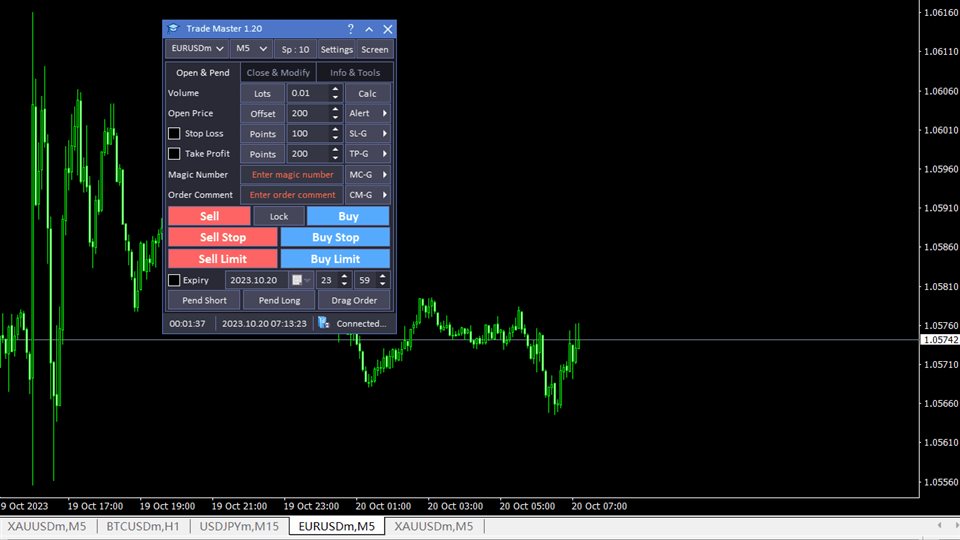Viewport: 960px width, 540px height.
Task: Click the Offset open price mode button
Action: [262, 113]
